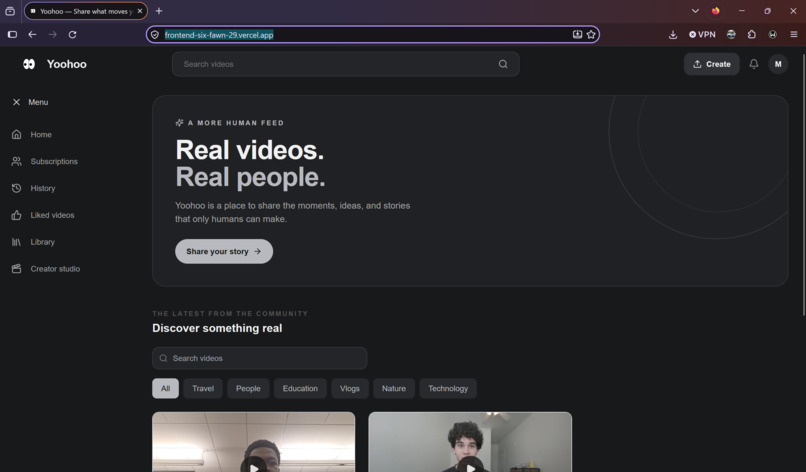The image size is (806, 472).
Task: Select the All category filter
Action: click(165, 388)
